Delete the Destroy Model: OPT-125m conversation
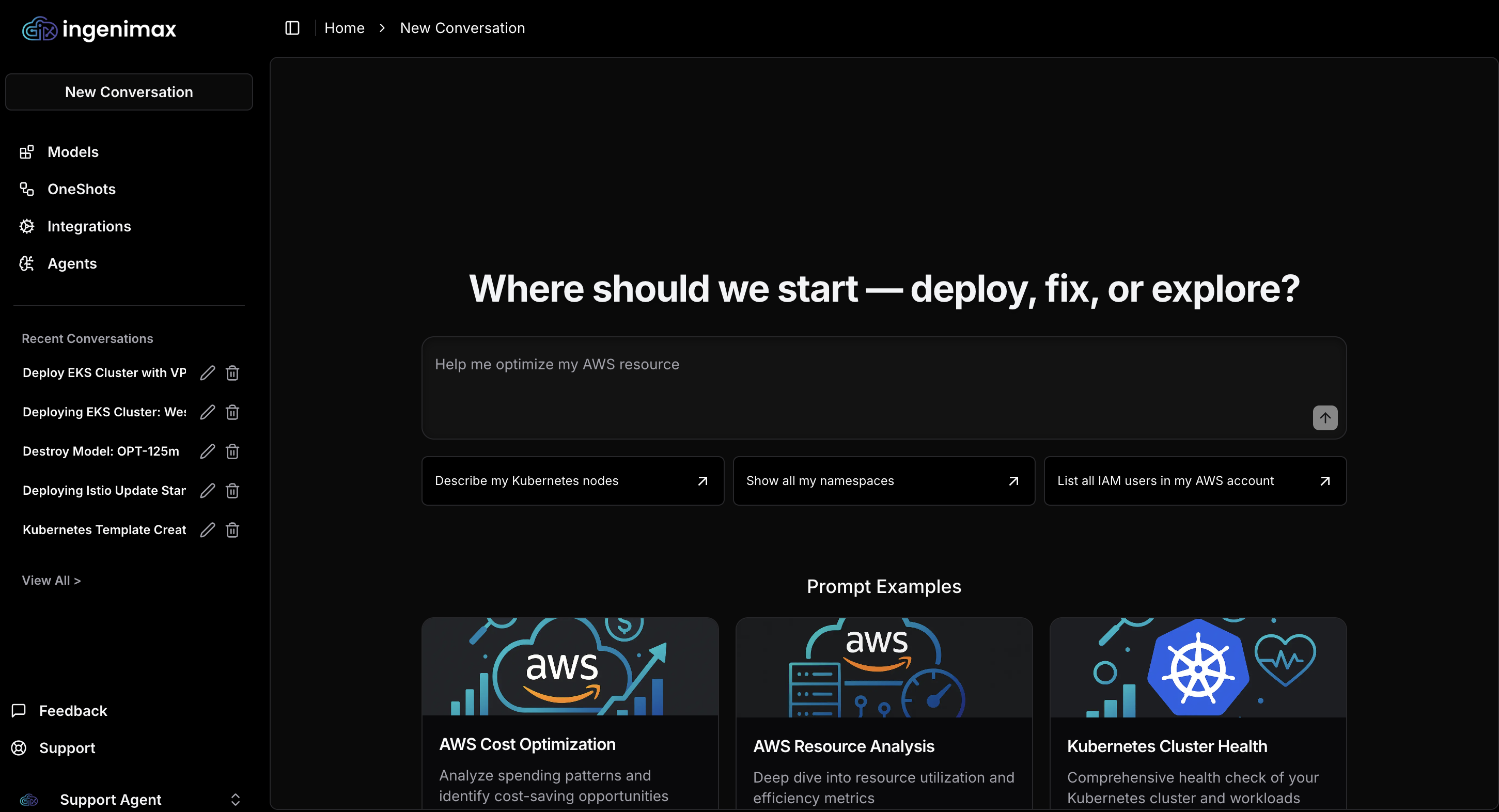The image size is (1499, 812). click(232, 451)
